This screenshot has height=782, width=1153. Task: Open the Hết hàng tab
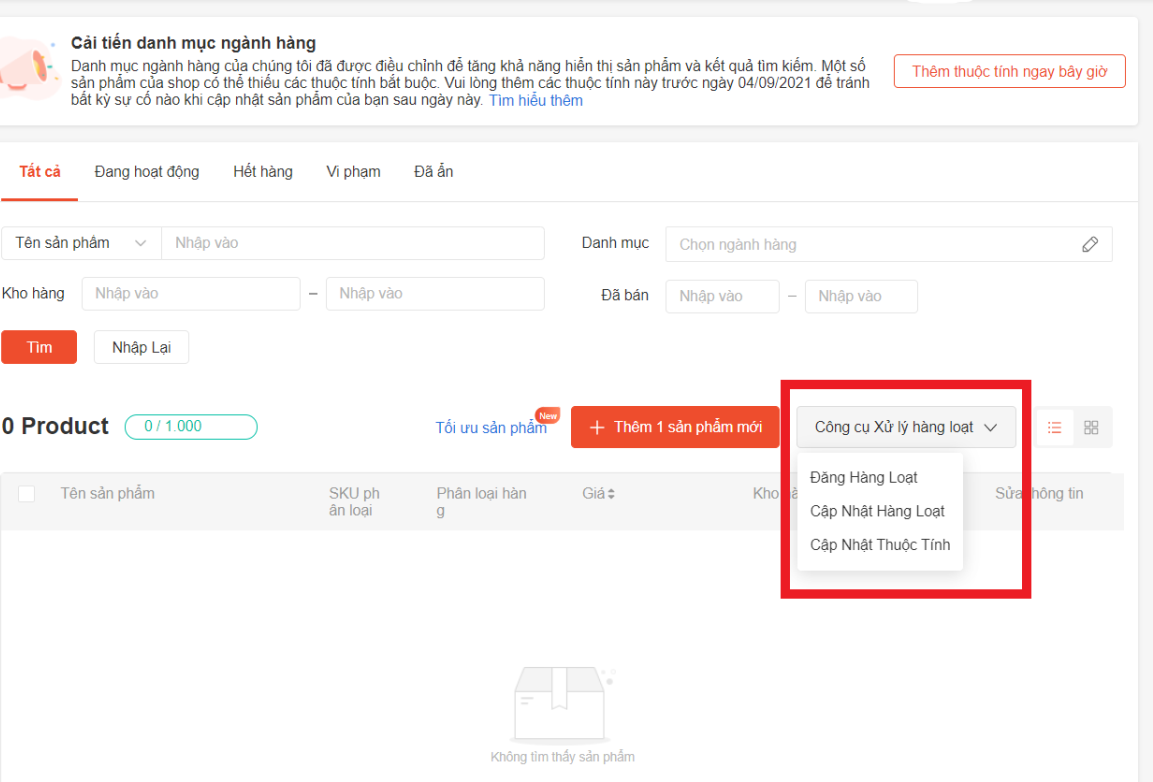pos(263,171)
